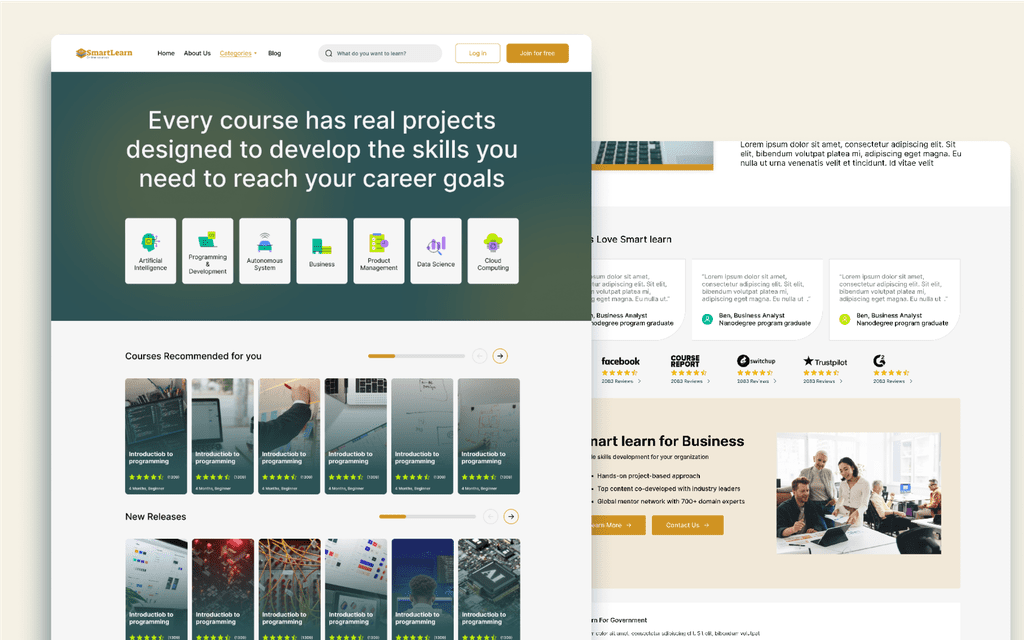Image resolution: width=1024 pixels, height=640 pixels.
Task: Click the G2 review logo
Action: [x=880, y=360]
